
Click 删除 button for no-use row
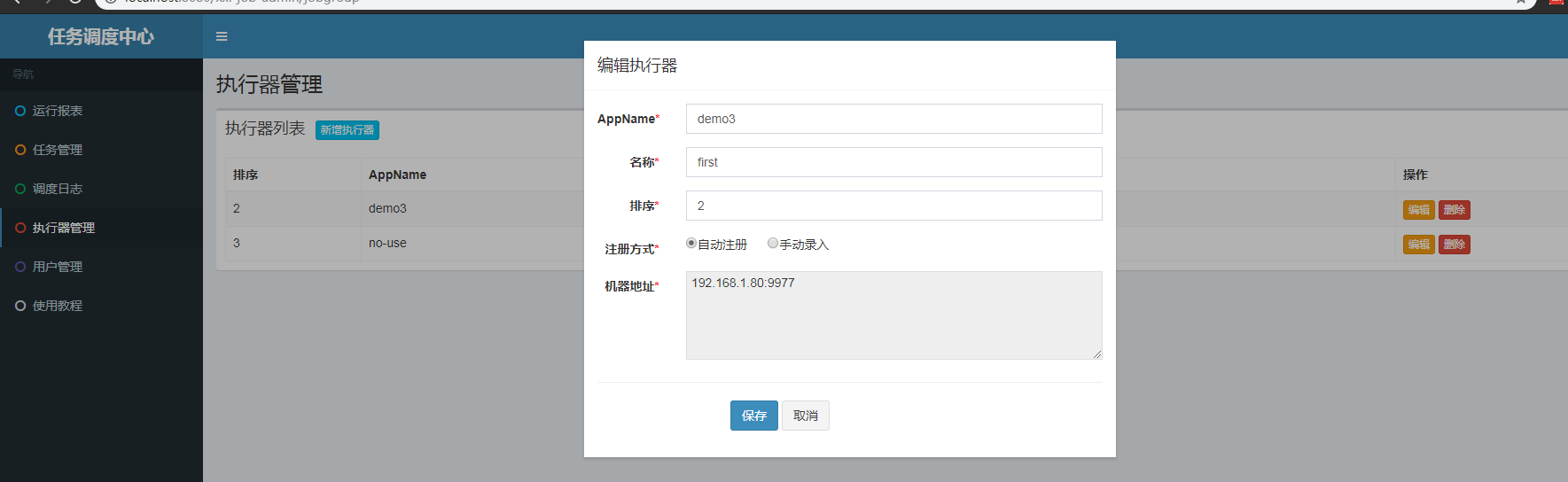point(1455,245)
